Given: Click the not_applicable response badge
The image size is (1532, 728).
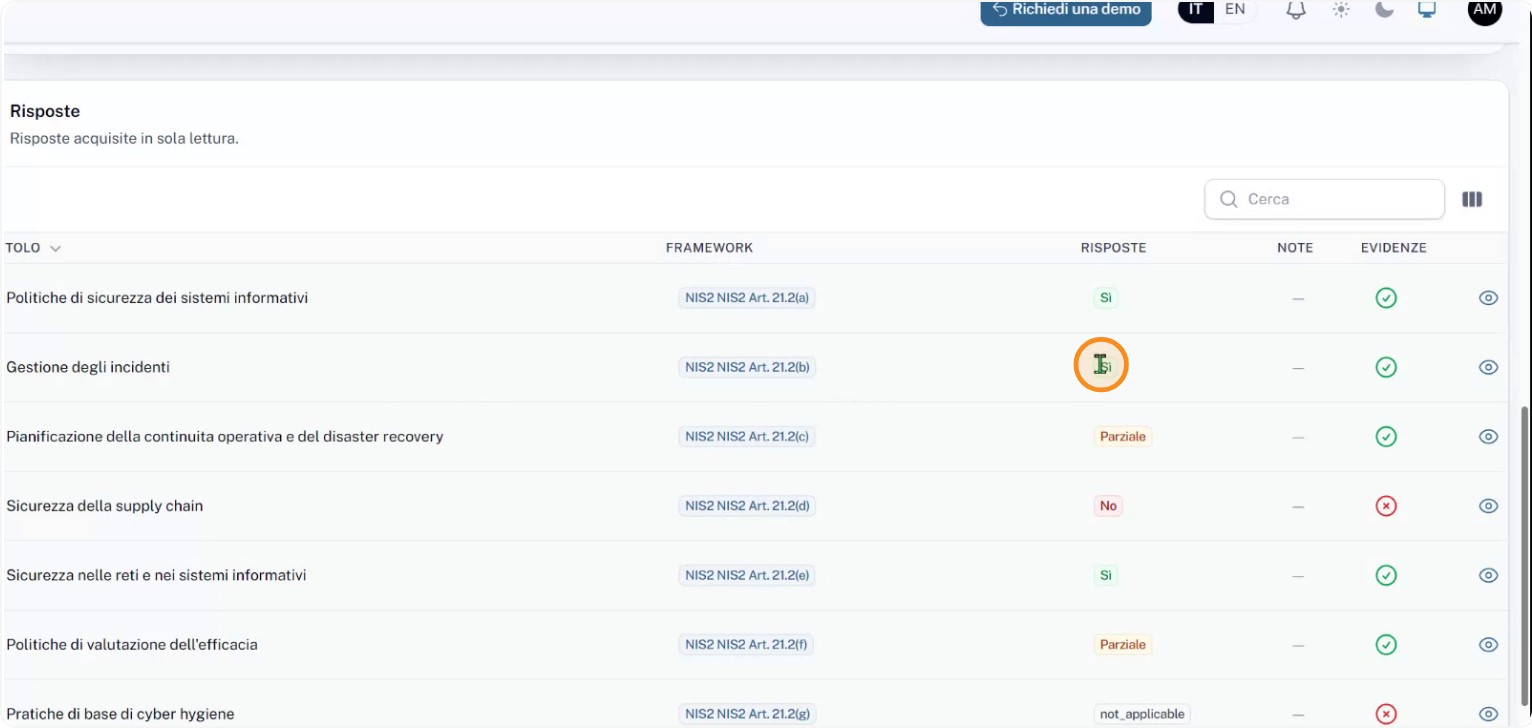Looking at the screenshot, I should (x=1142, y=714).
